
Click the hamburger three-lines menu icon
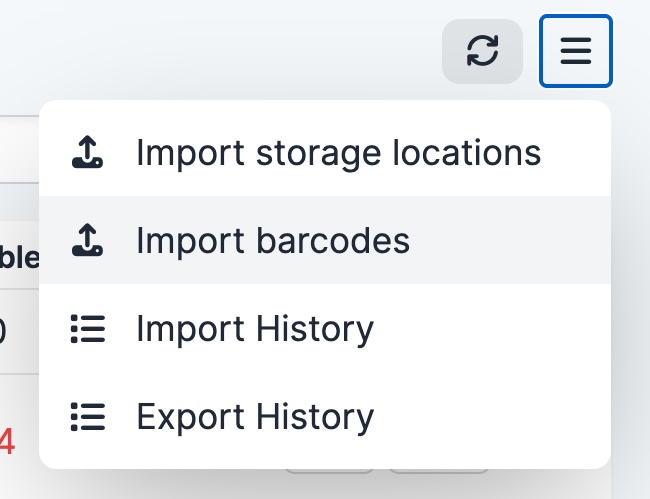(x=576, y=51)
